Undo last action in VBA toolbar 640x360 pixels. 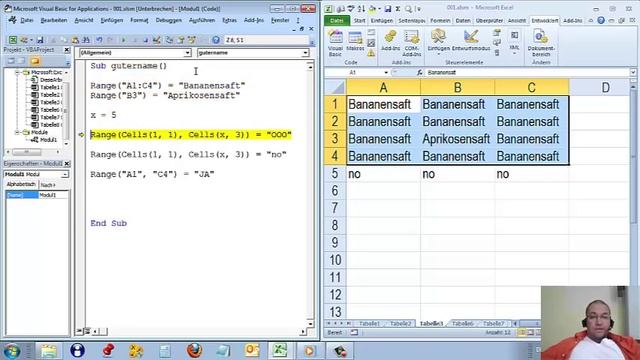coord(99,40)
